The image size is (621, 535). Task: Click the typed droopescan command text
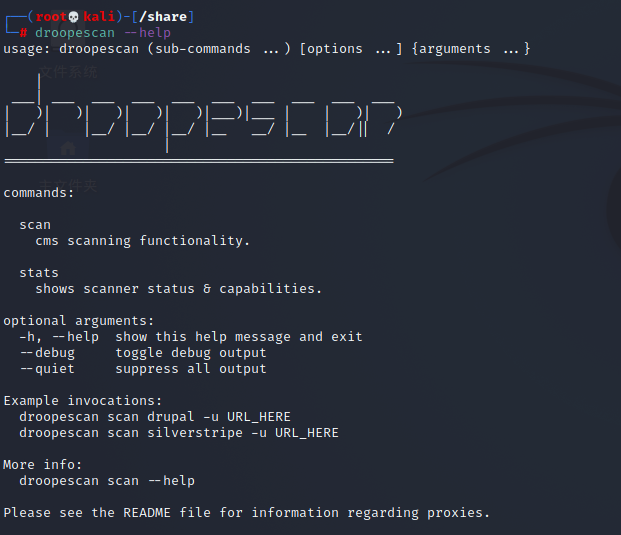click(x=75, y=33)
